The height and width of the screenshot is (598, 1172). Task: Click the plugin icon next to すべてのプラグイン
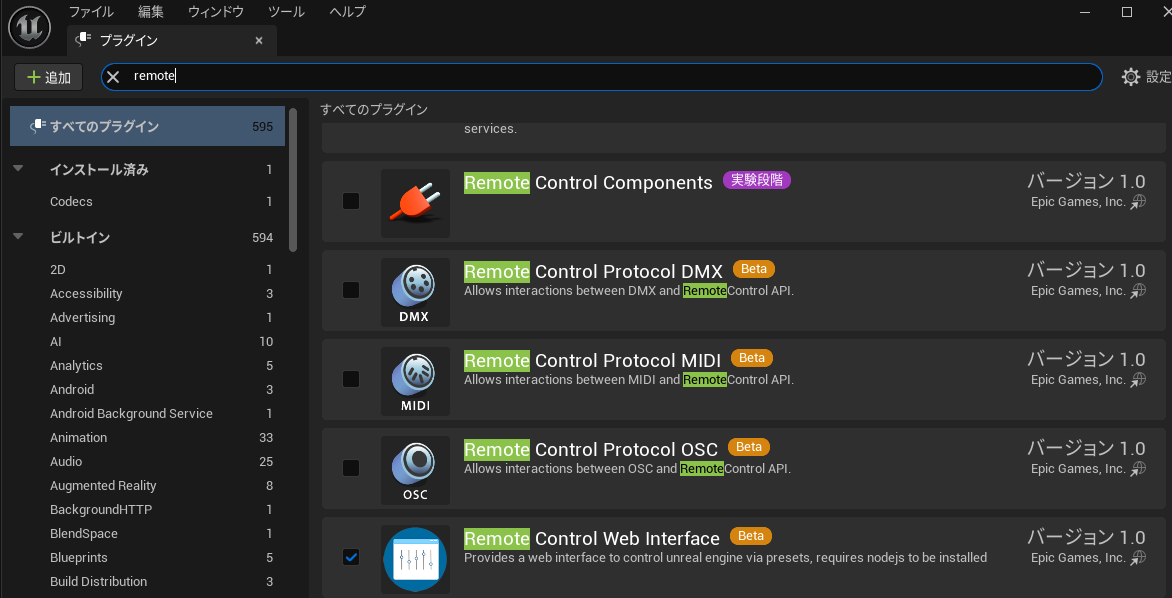tap(36, 126)
